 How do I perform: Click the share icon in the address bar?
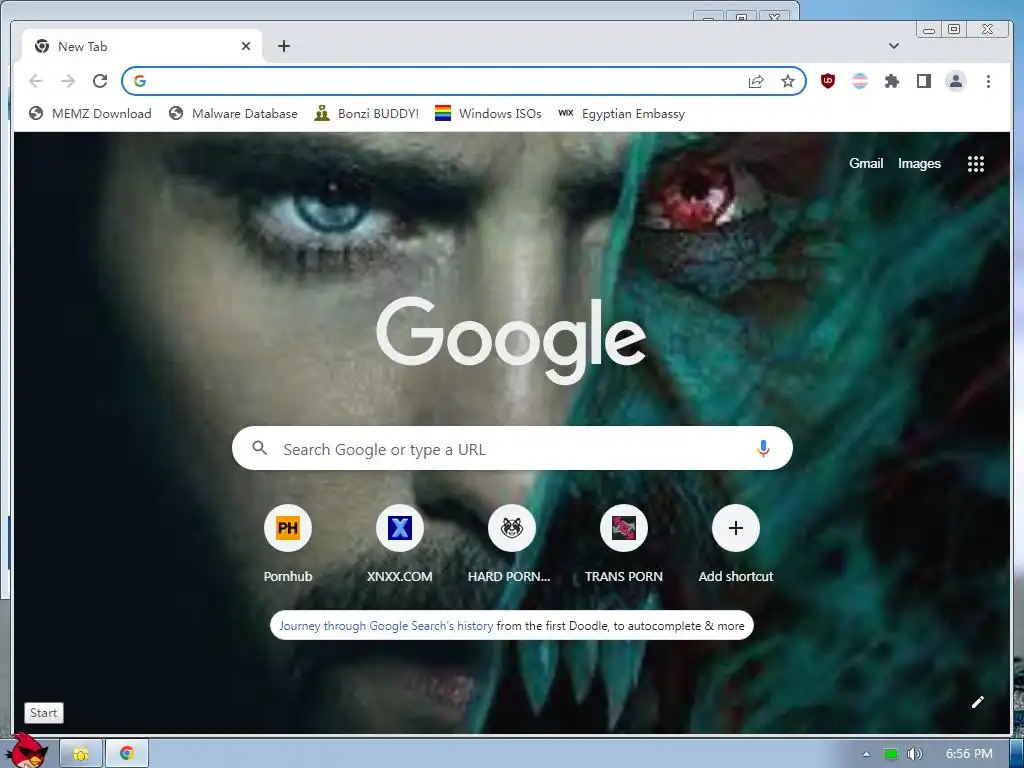click(756, 81)
